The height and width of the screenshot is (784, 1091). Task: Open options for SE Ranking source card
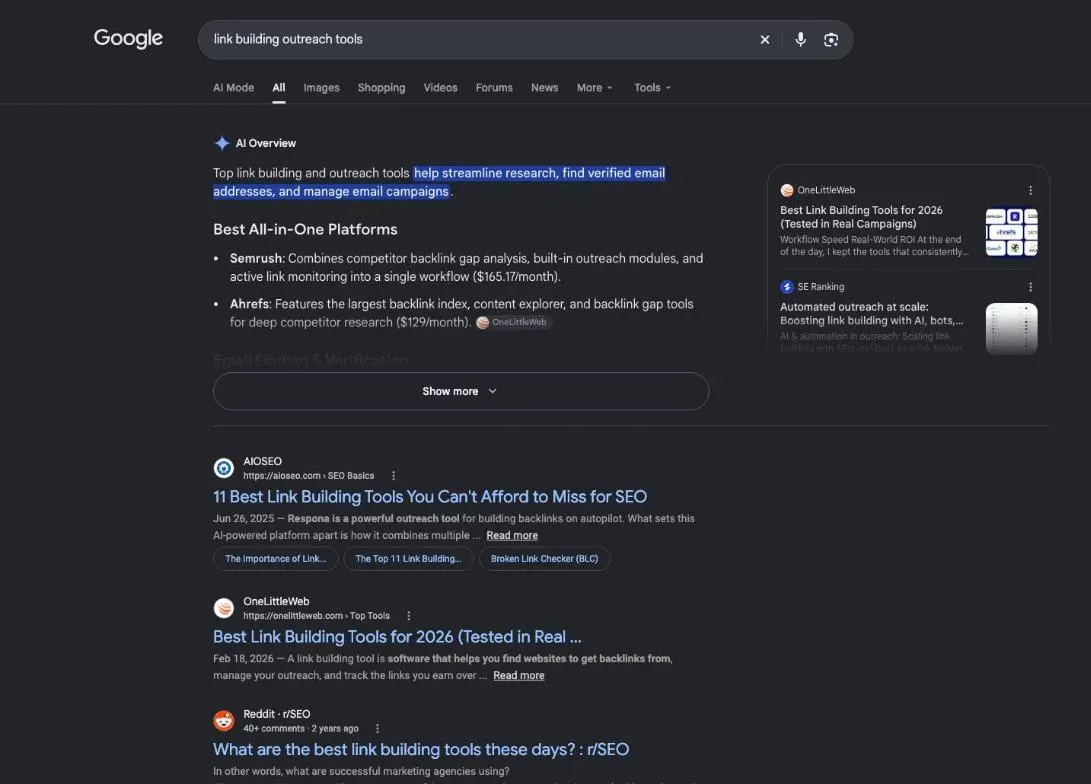point(1030,287)
